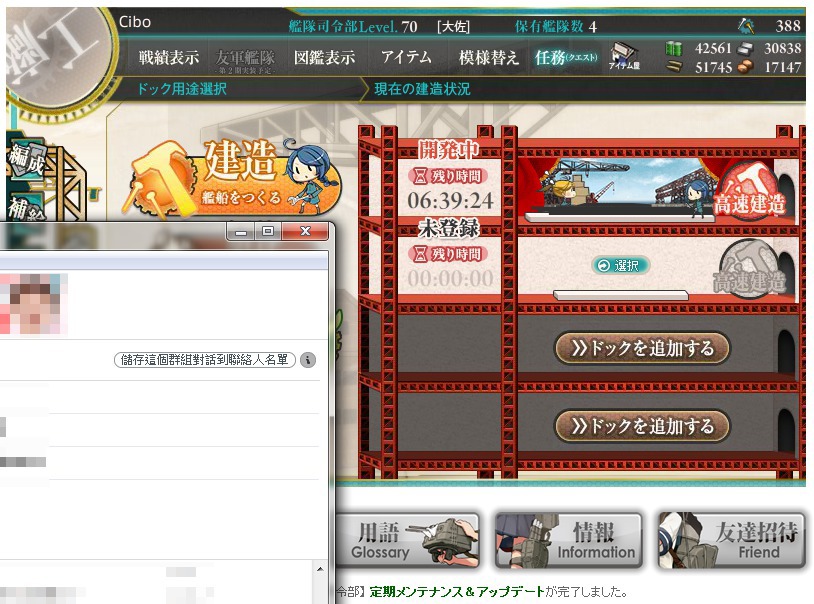
Task: Click the development material count 388
Action: point(788,25)
